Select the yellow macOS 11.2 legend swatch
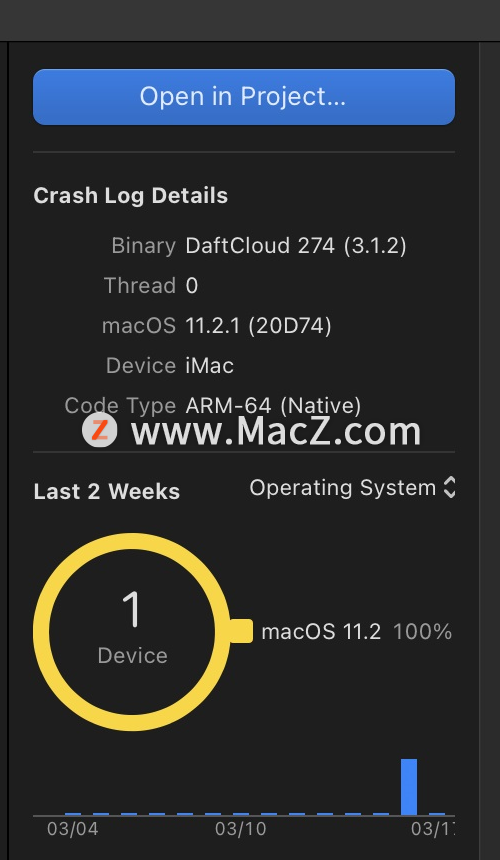The width and height of the screenshot is (500, 860). click(x=240, y=631)
